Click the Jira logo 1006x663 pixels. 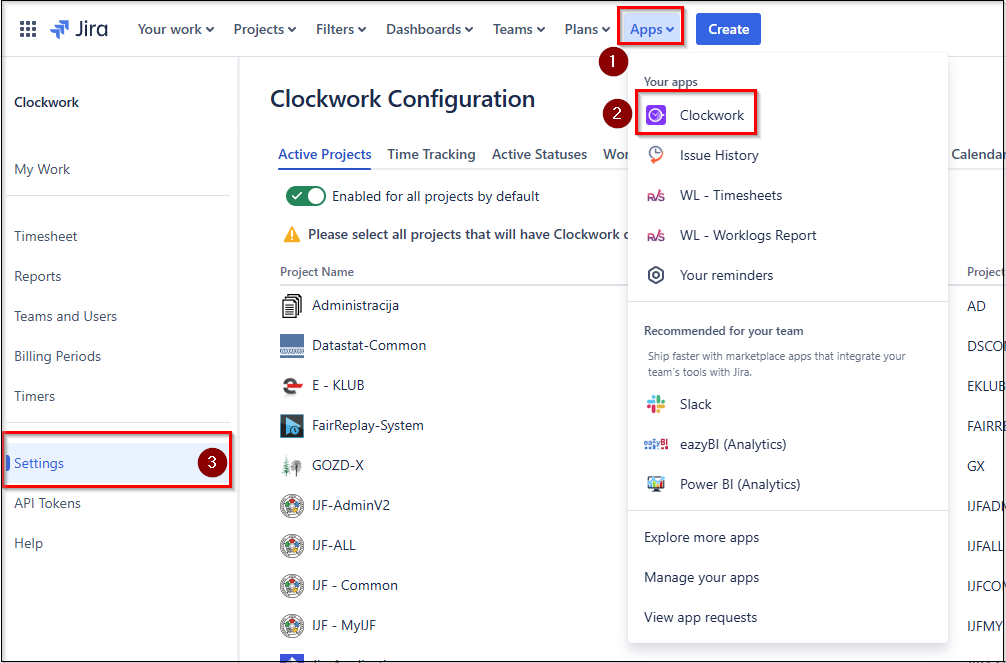[79, 30]
